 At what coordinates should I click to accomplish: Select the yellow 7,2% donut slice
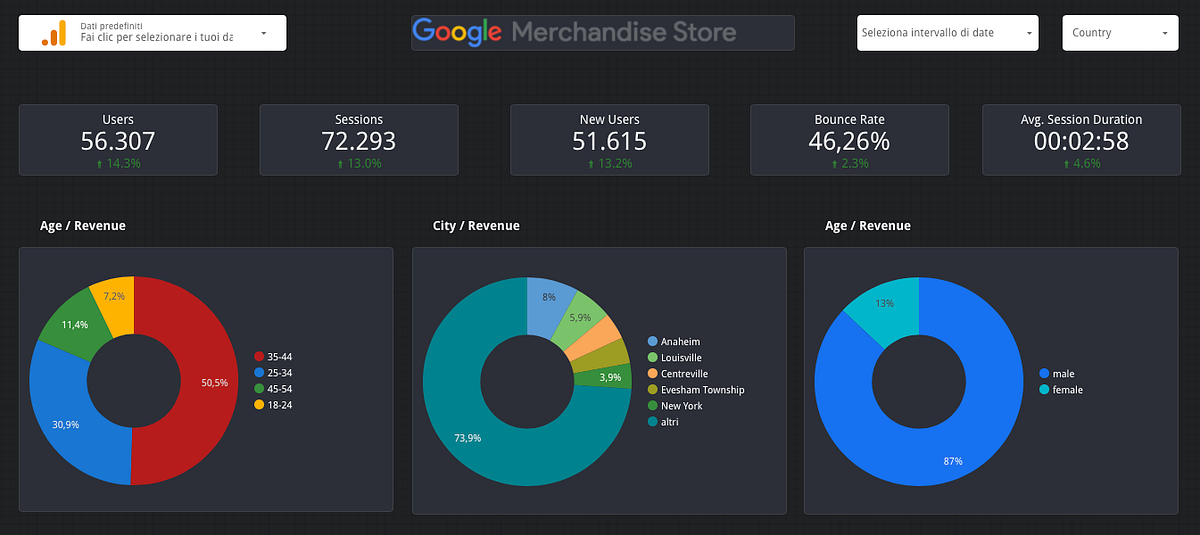tap(114, 297)
